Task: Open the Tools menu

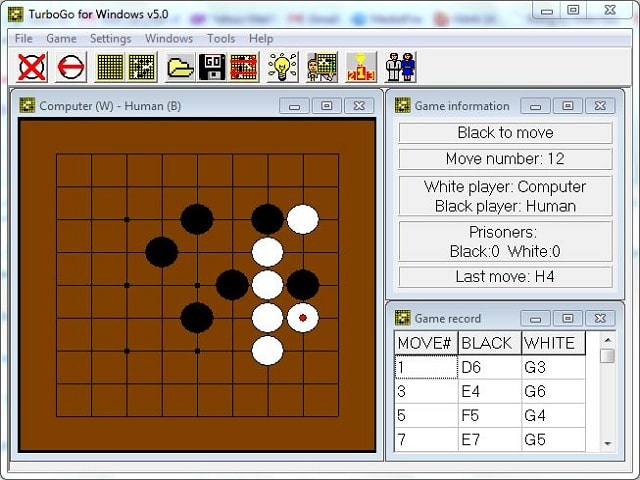Action: (x=221, y=38)
